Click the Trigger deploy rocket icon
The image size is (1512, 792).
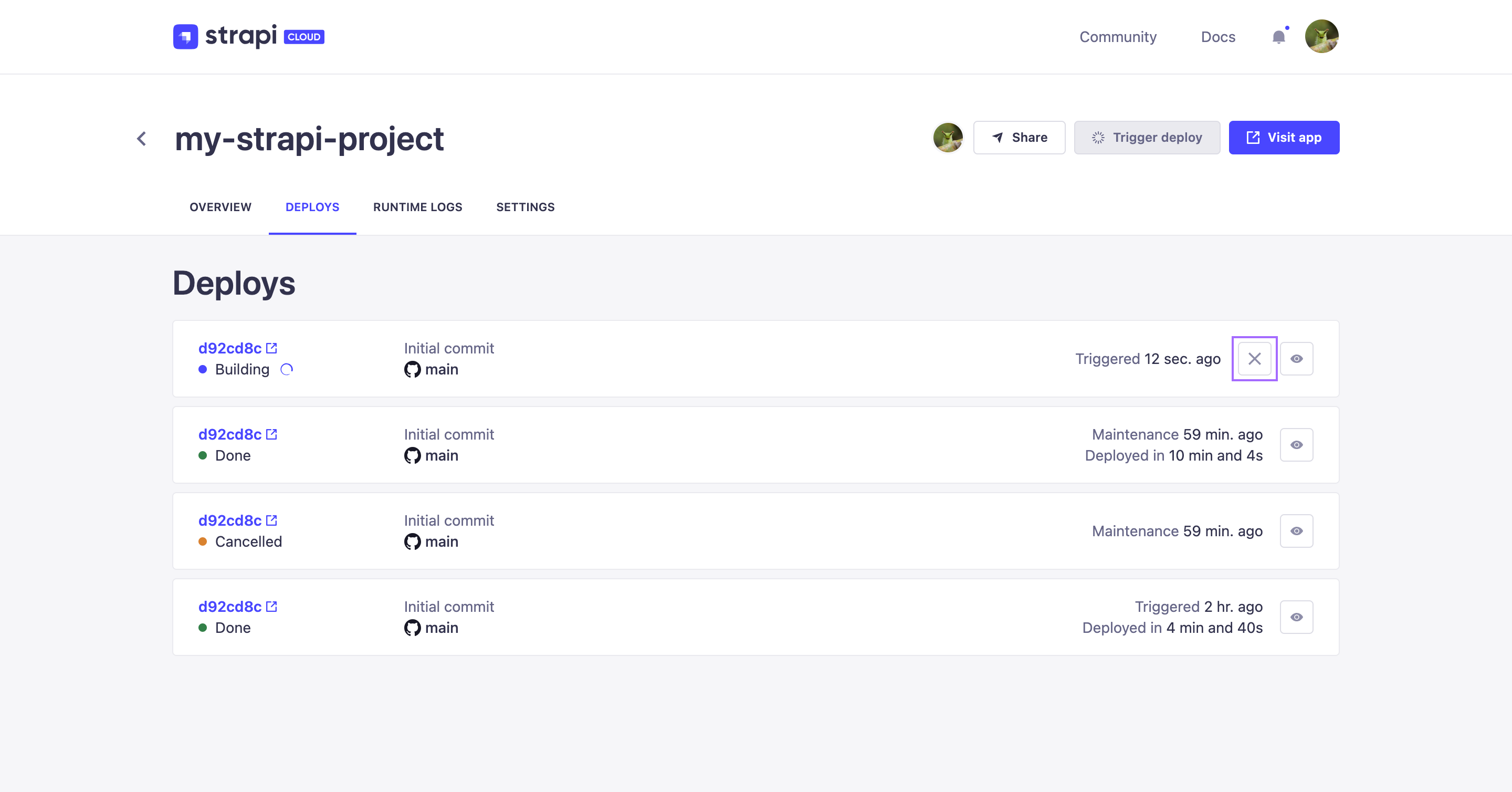(1099, 138)
